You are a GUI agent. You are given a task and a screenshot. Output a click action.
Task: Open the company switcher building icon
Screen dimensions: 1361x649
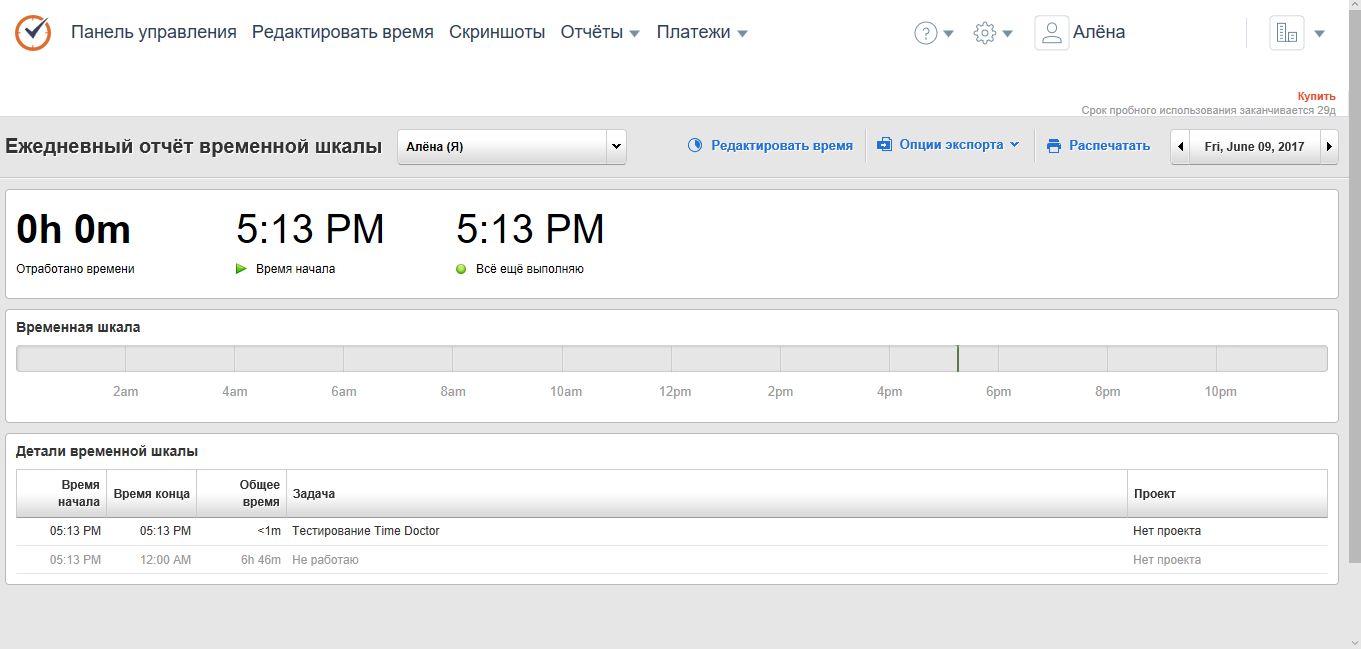(x=1285, y=31)
